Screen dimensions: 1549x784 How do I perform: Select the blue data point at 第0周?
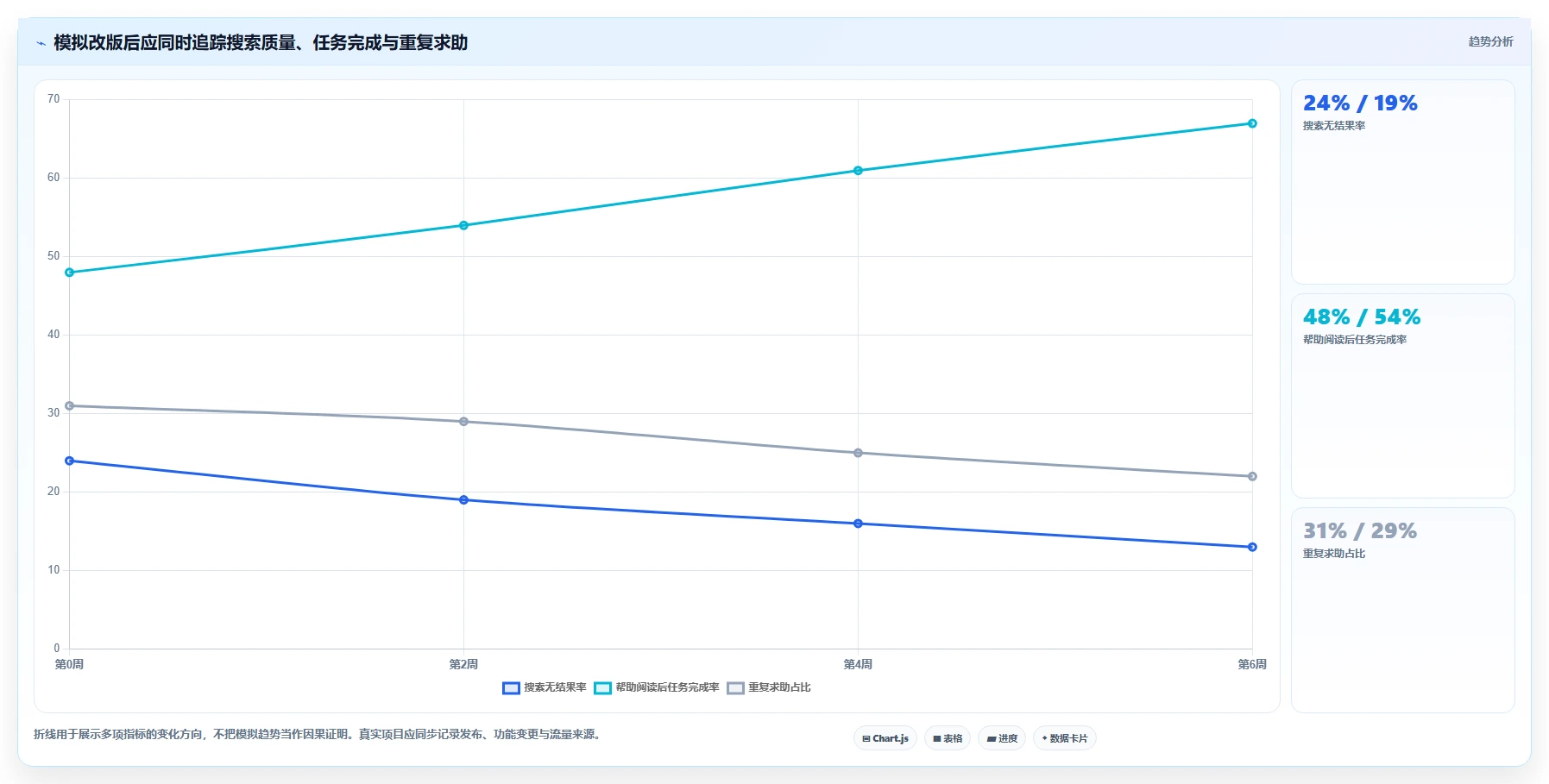click(70, 461)
